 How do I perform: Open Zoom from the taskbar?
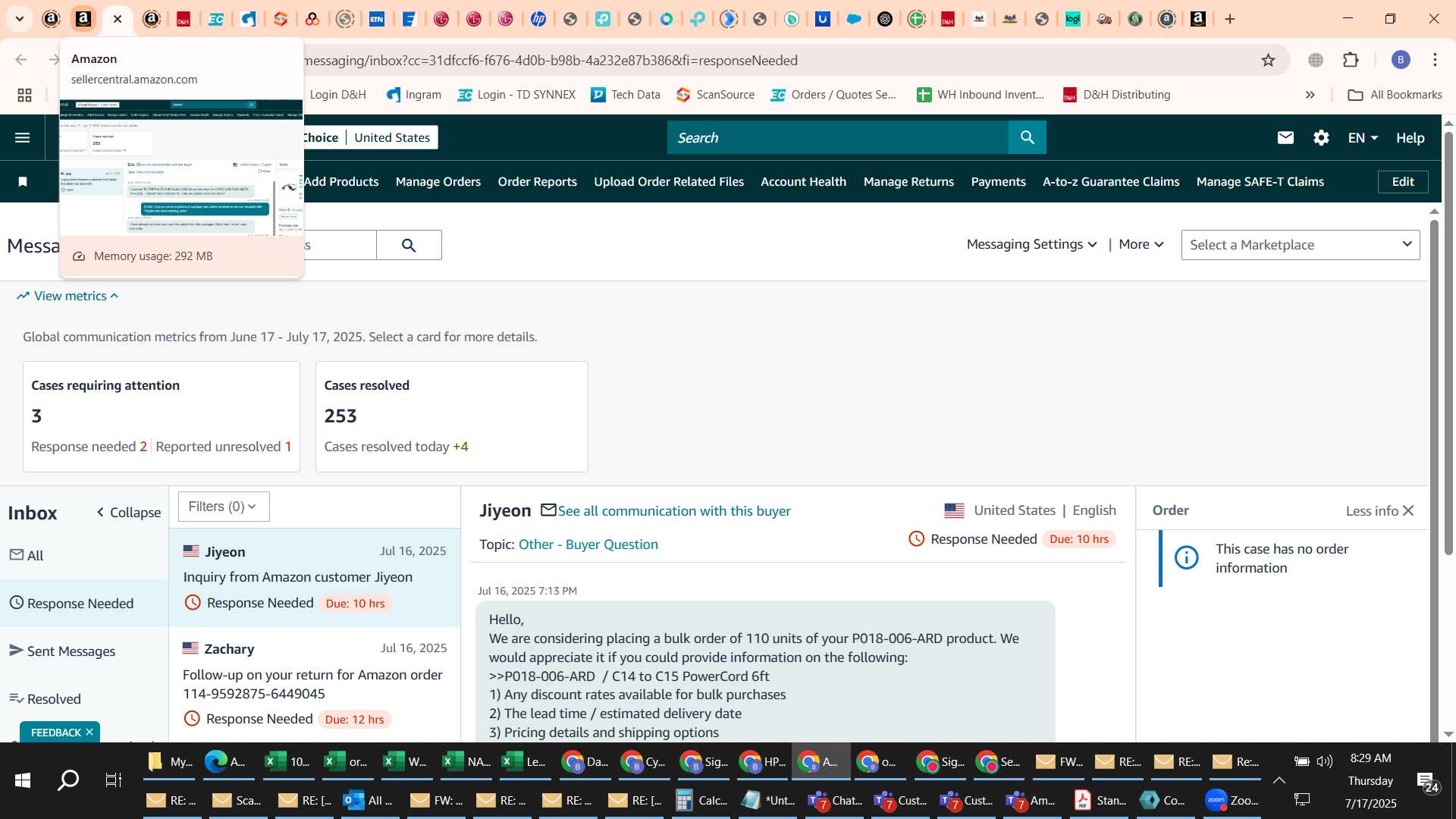[1232, 800]
